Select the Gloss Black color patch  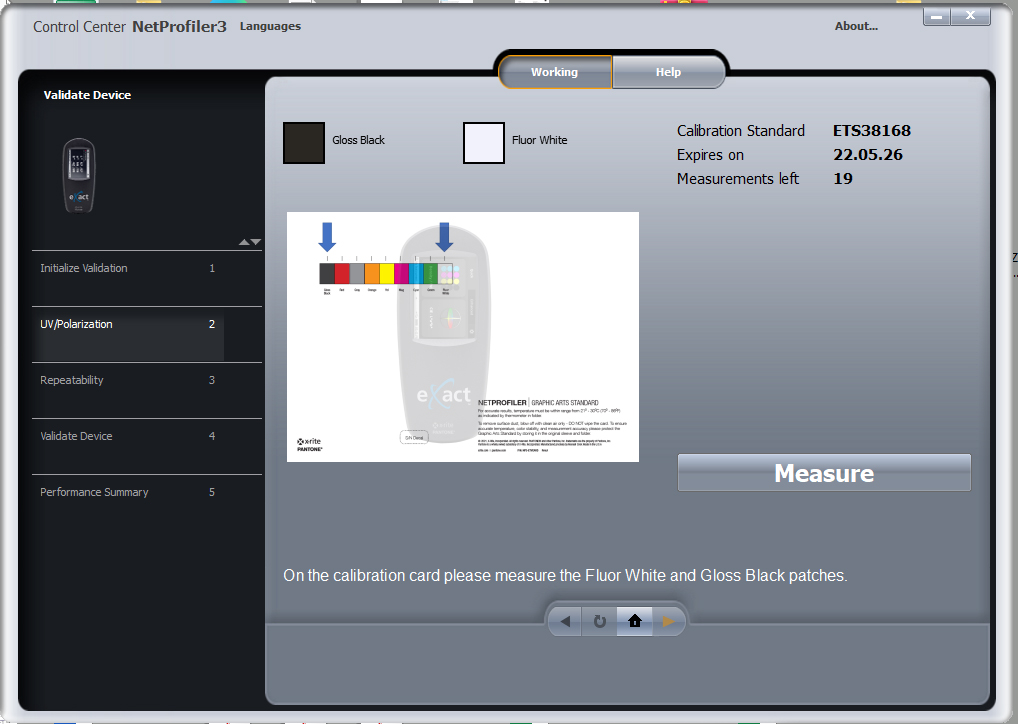point(304,142)
